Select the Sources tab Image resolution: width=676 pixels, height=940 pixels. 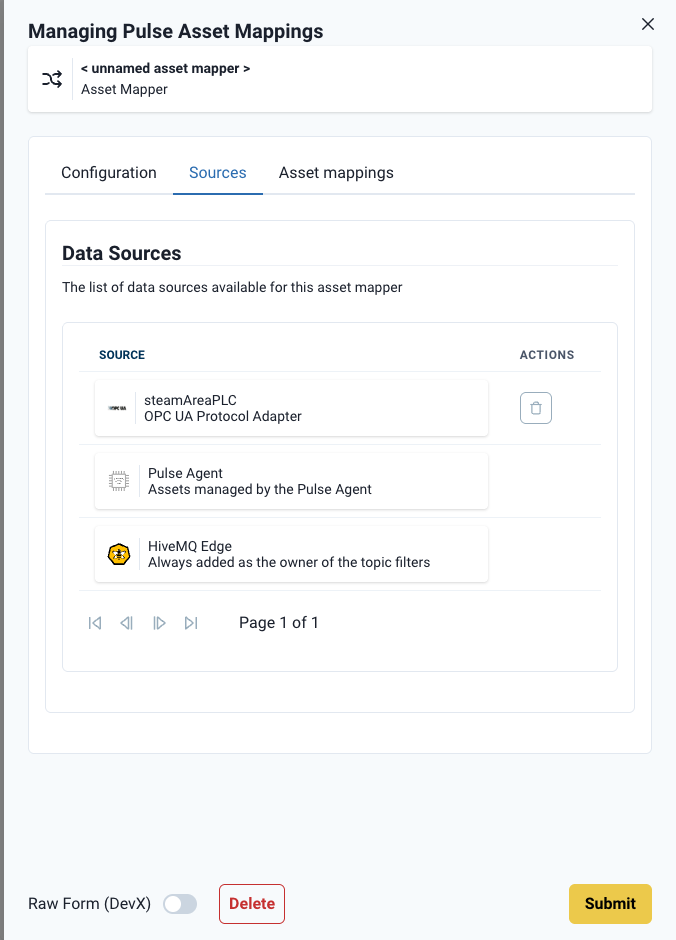point(217,172)
